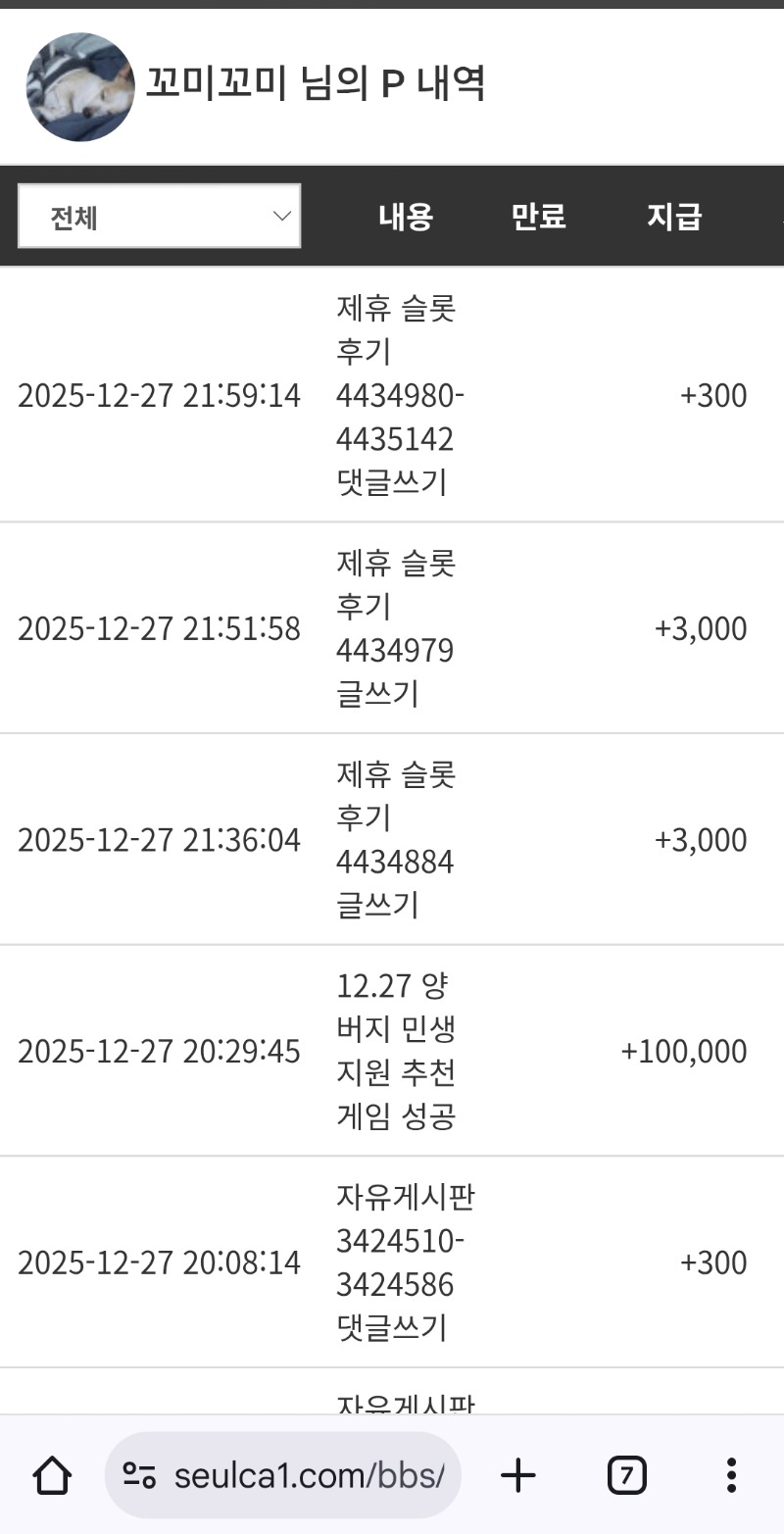Viewport: 784px width, 1534px height.
Task: Open the 12.27 양버지 민생 지원 entry
Action: (396, 1051)
